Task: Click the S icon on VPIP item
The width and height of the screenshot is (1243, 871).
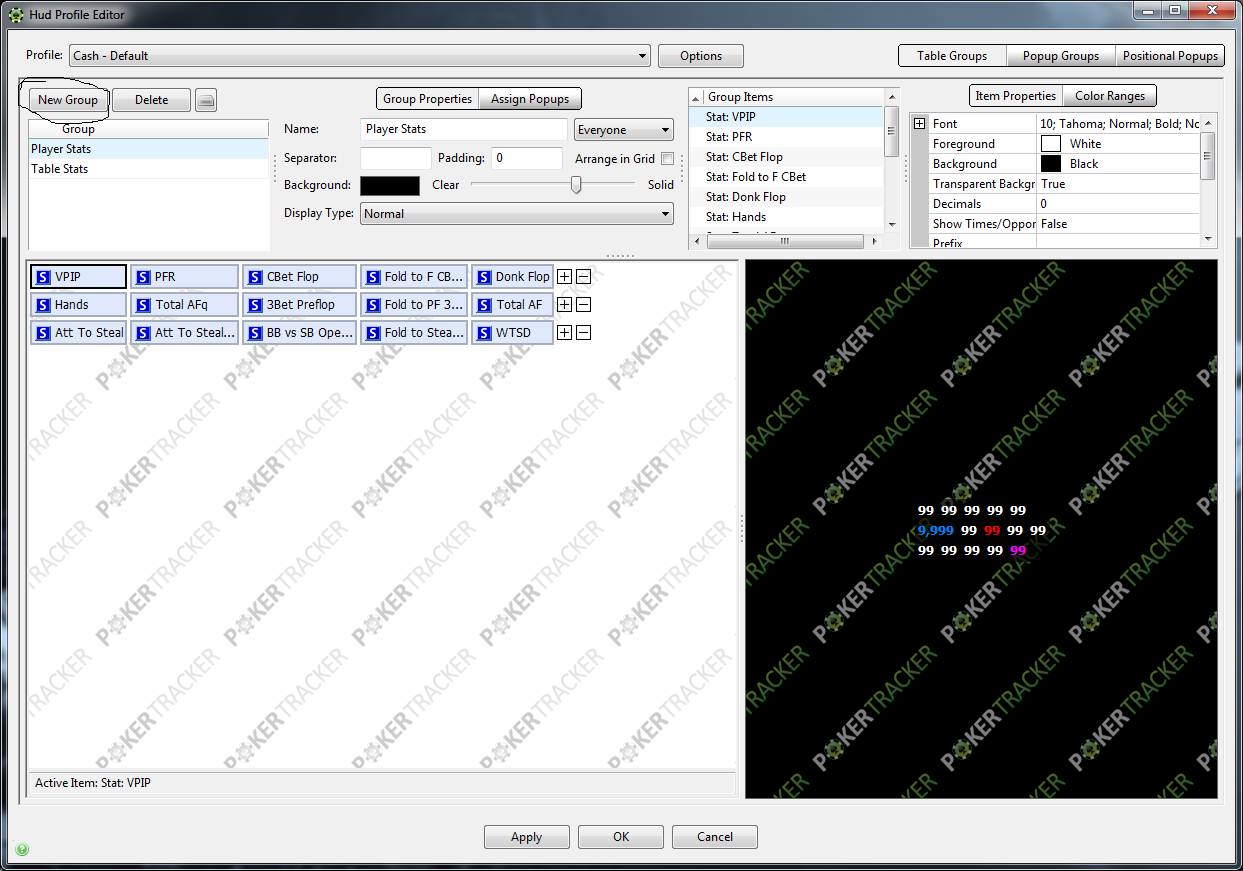Action: tap(43, 277)
